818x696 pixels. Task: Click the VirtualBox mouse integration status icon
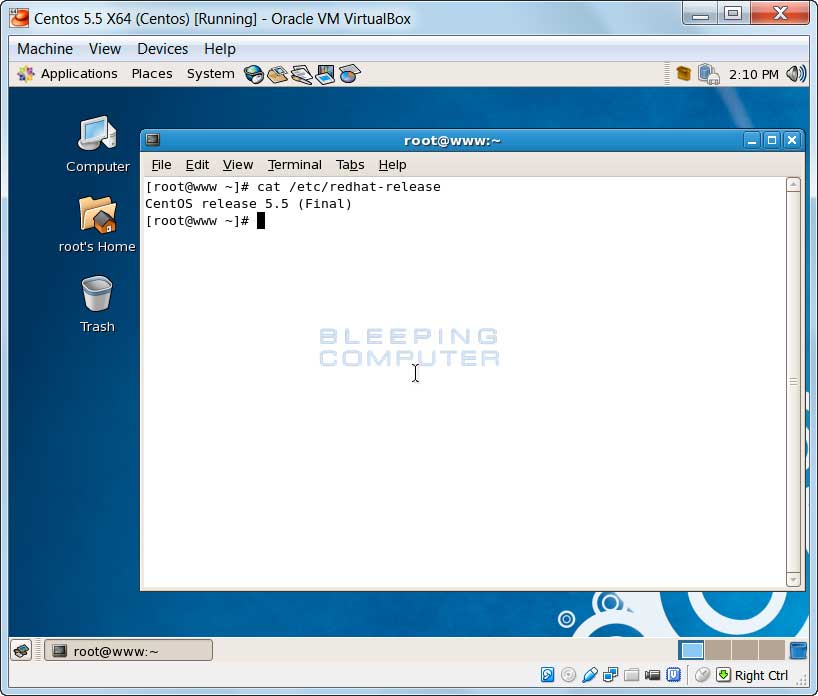(702, 675)
